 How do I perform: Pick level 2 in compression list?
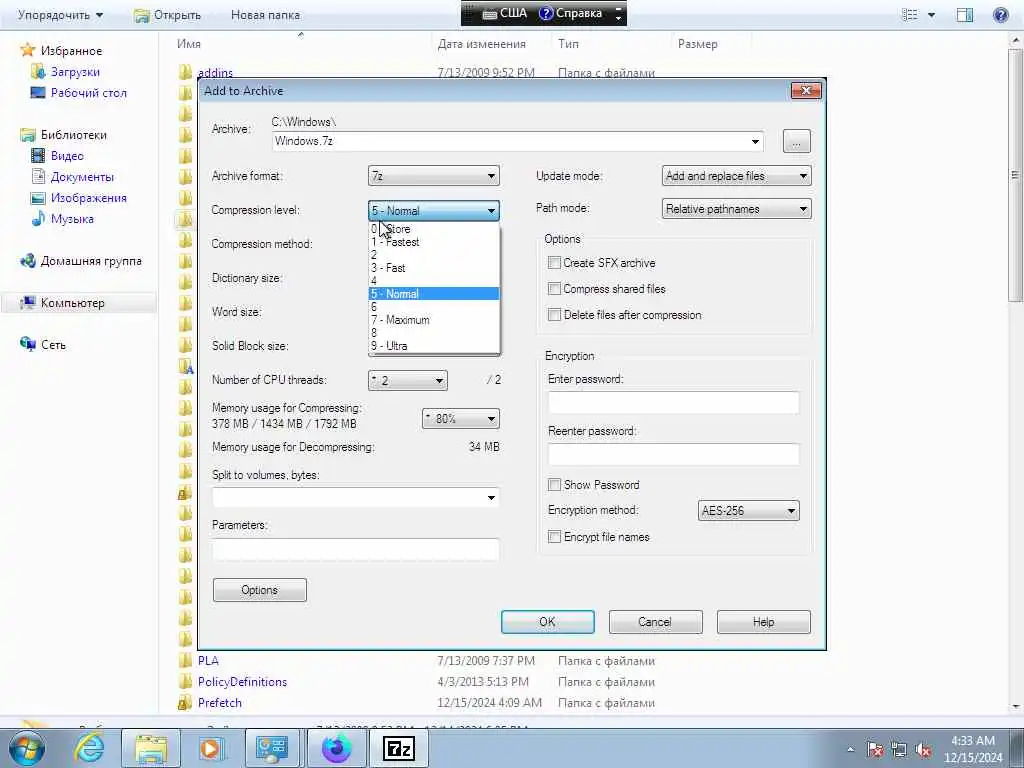tap(434, 255)
